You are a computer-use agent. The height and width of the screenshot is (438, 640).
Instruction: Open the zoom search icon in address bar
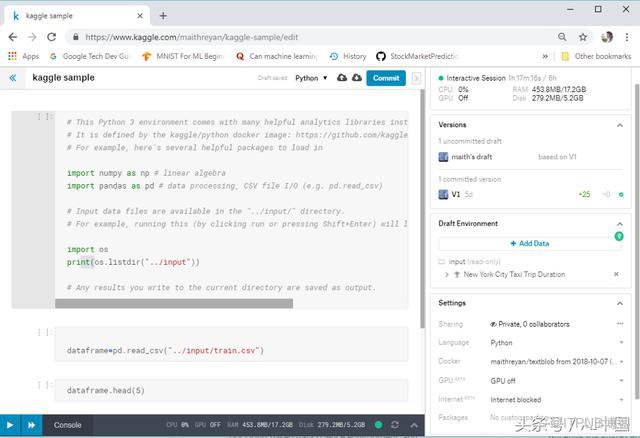click(x=562, y=37)
